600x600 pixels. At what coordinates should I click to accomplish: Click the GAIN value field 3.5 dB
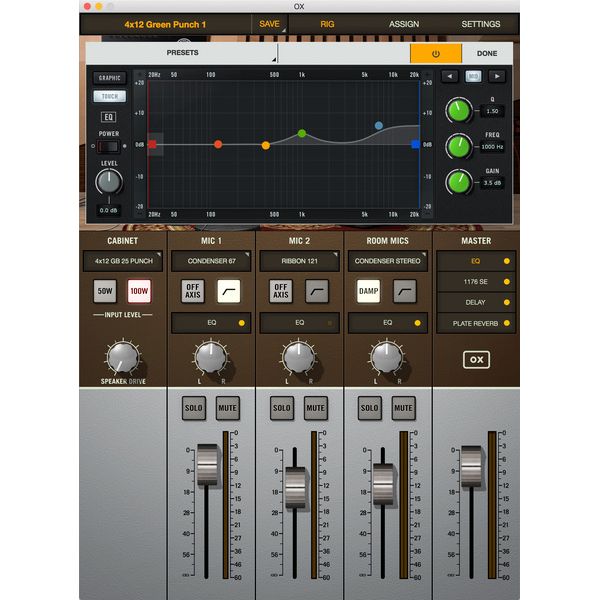[492, 183]
